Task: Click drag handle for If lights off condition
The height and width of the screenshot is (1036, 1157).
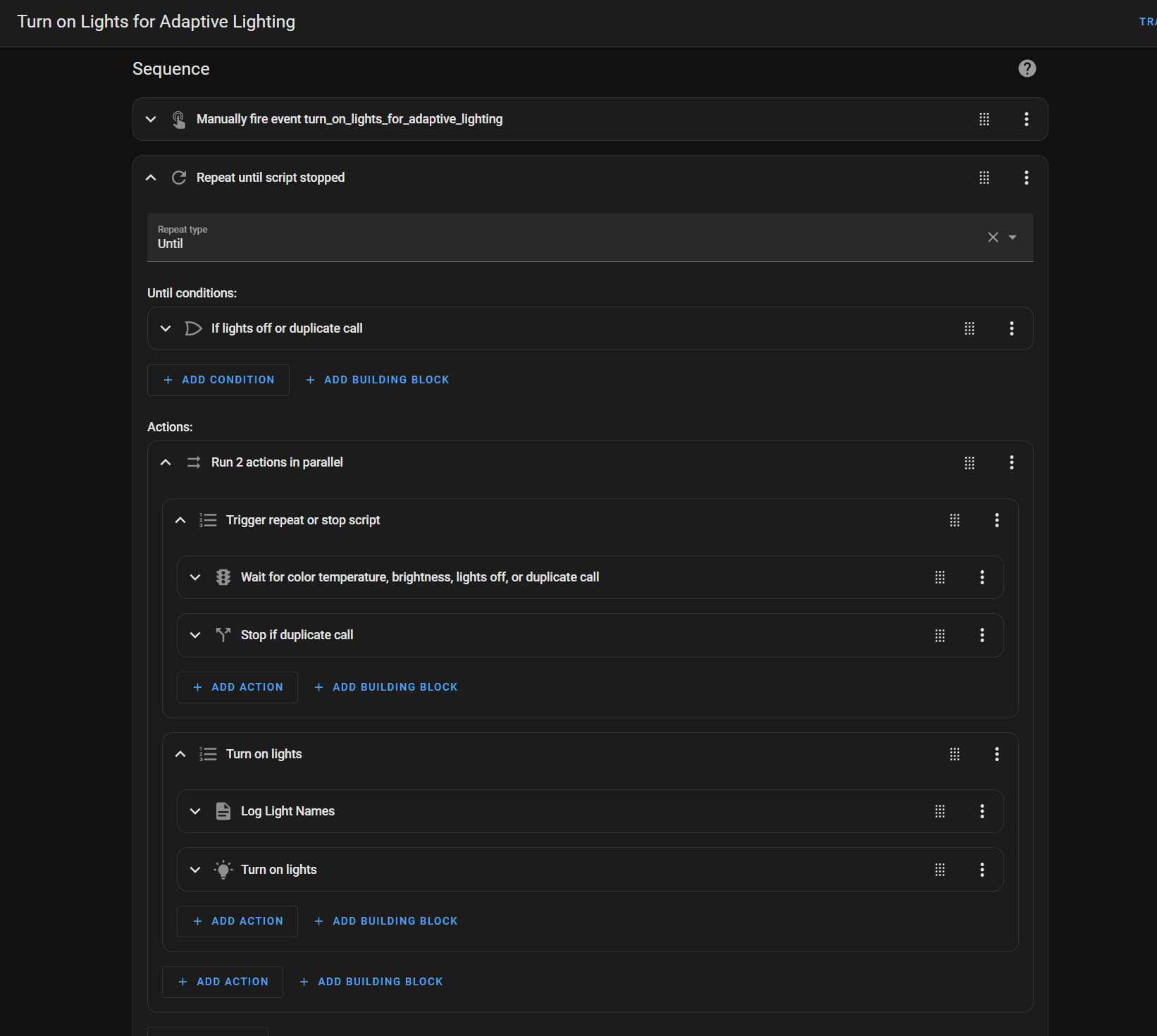Action: pos(969,328)
